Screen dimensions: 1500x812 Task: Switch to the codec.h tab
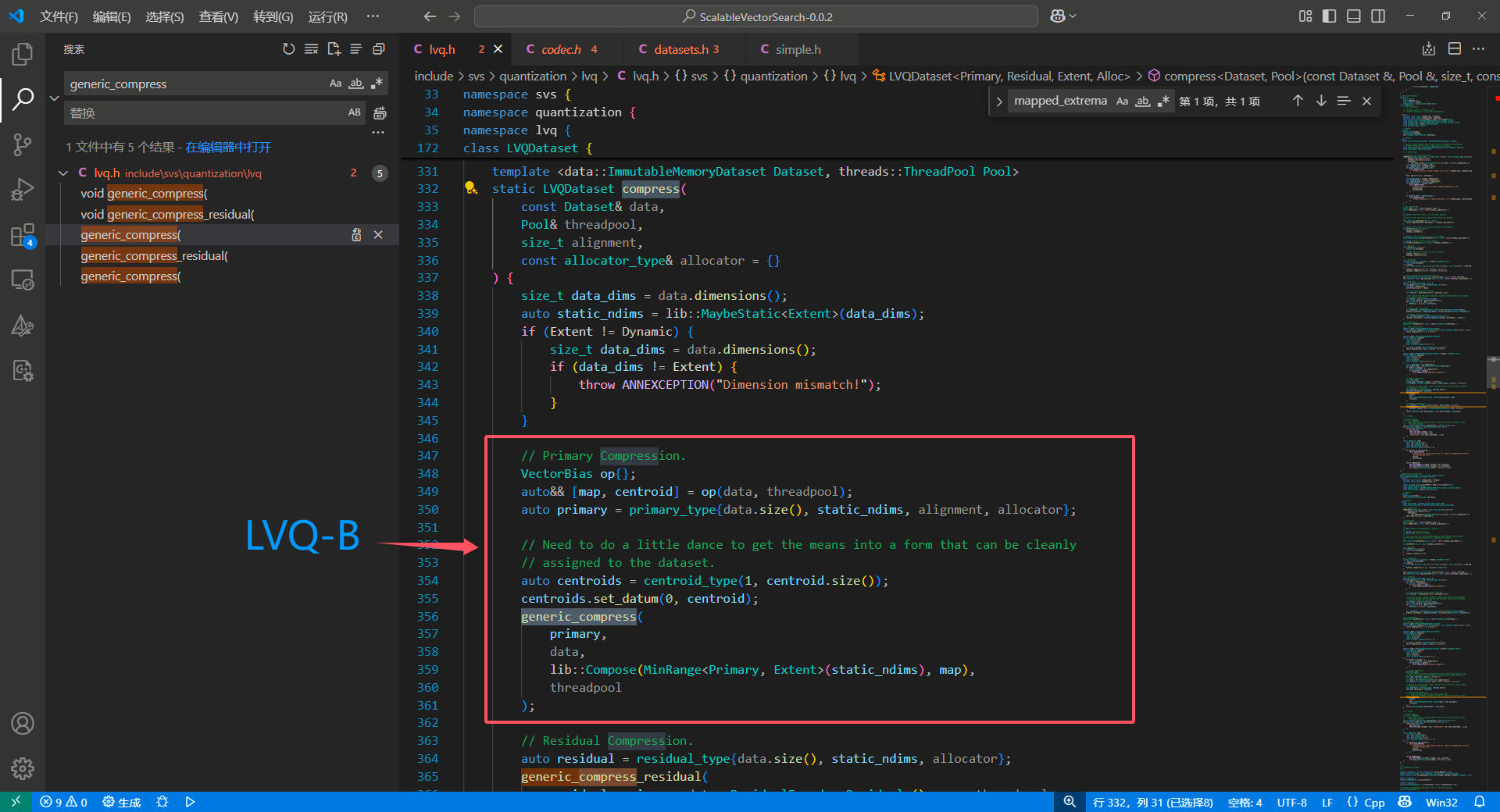pyautogui.click(x=561, y=49)
